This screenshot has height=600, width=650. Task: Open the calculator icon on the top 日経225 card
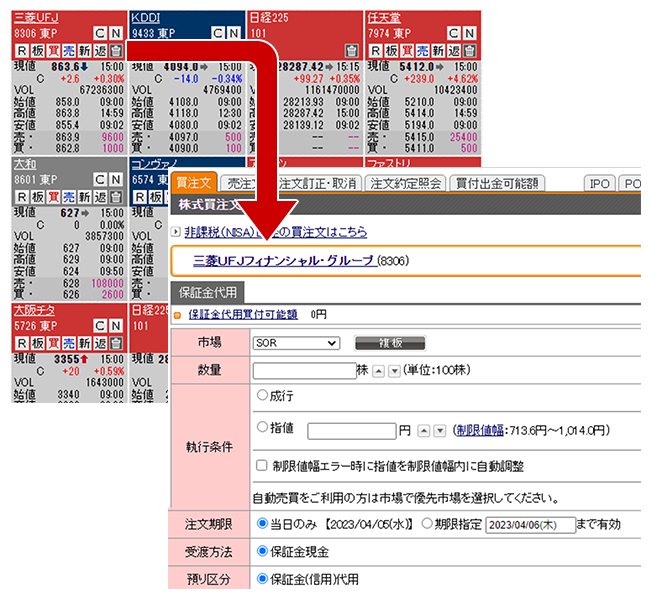point(352,51)
